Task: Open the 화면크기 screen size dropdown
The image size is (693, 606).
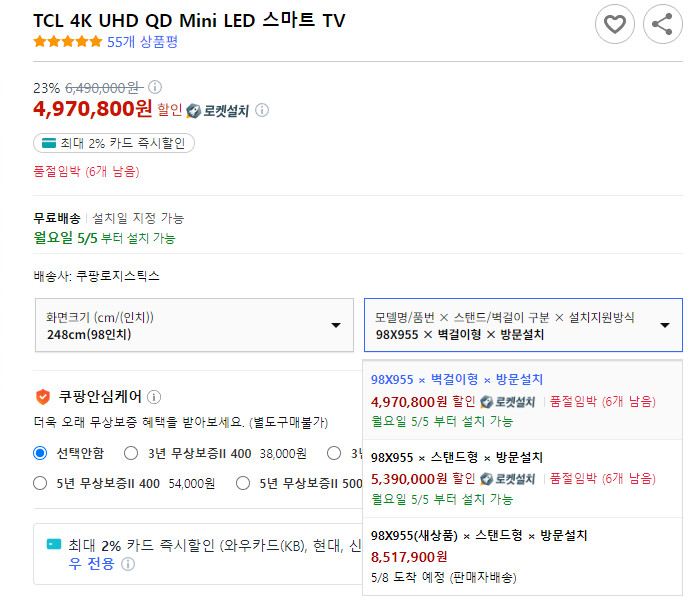Action: tap(194, 325)
